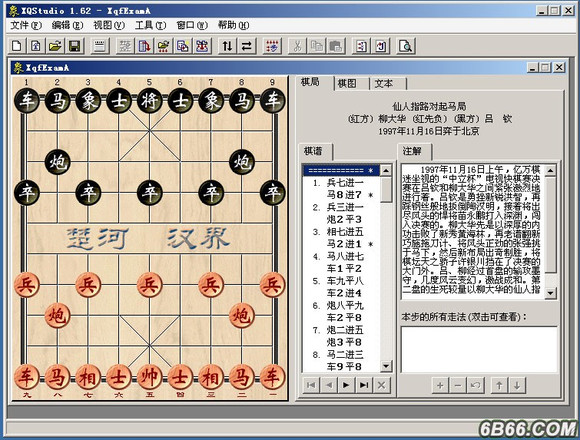The height and width of the screenshot is (440, 580).
Task: Click move list scrollbar down arrow
Action: (386, 366)
